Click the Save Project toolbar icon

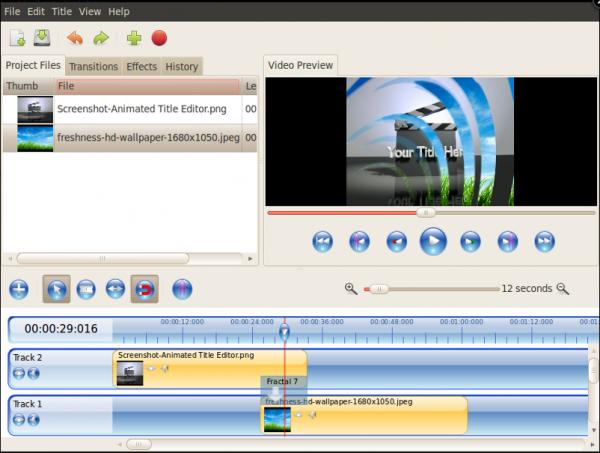point(42,38)
